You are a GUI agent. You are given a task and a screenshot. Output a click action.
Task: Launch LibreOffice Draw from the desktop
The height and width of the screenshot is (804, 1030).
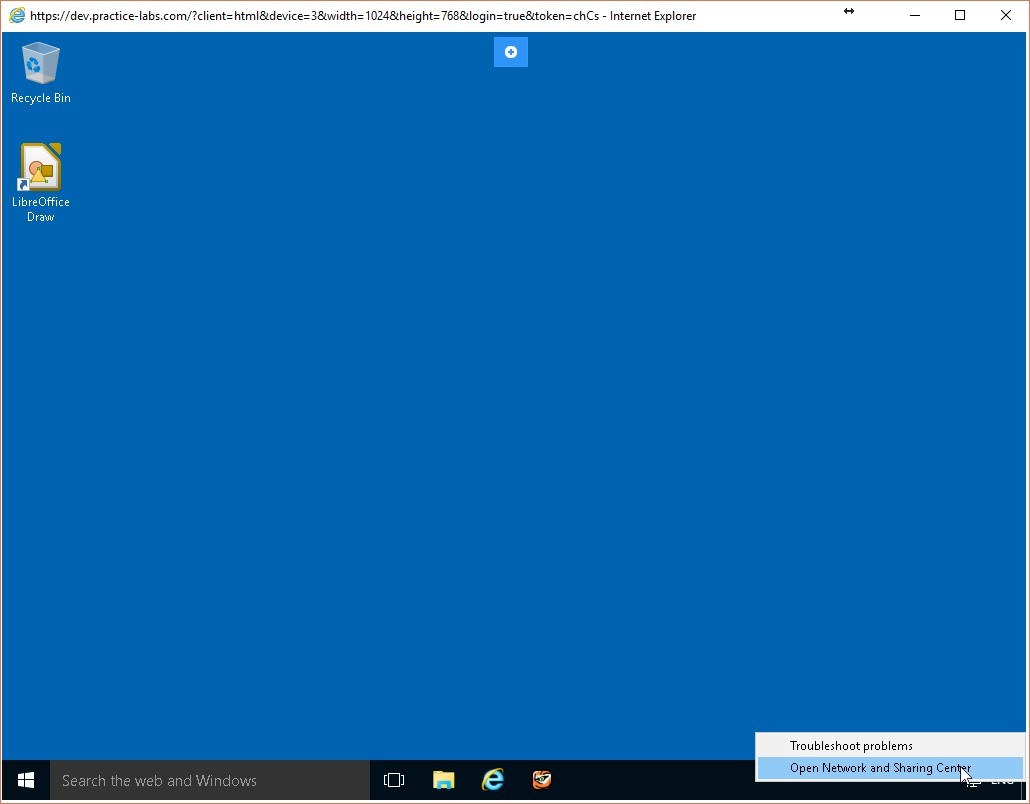40,168
